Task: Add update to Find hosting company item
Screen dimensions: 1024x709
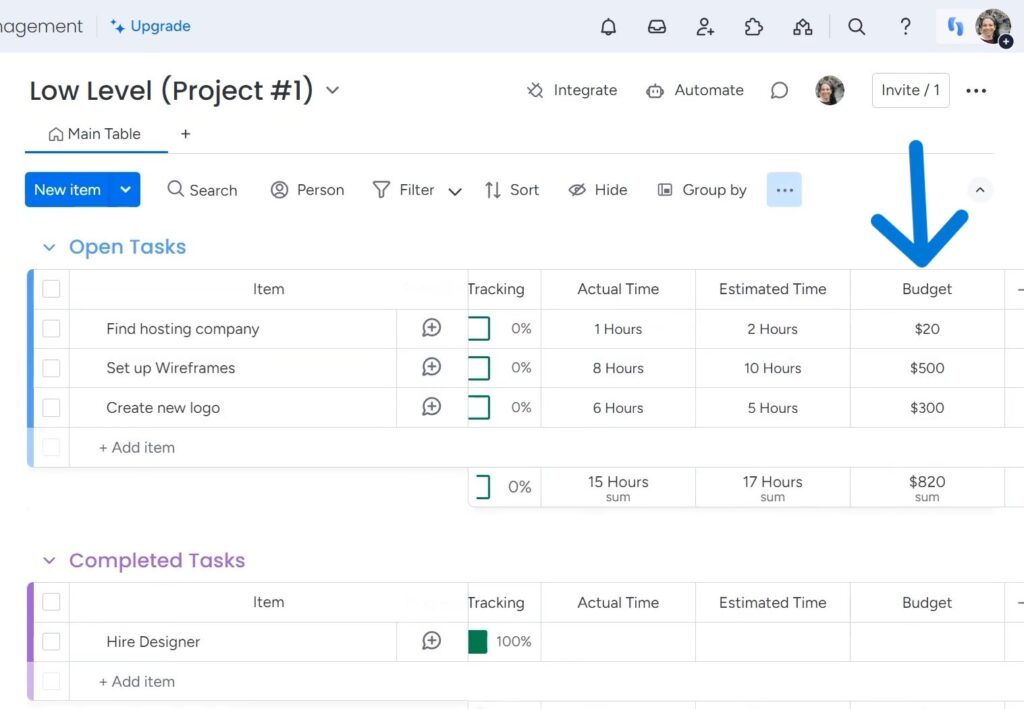Action: coord(431,328)
